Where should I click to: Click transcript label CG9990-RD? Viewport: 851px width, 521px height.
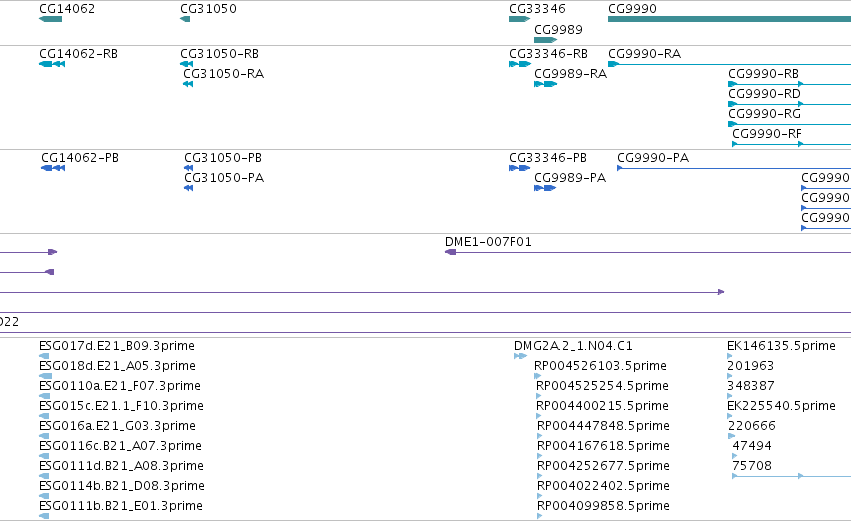(x=764, y=94)
